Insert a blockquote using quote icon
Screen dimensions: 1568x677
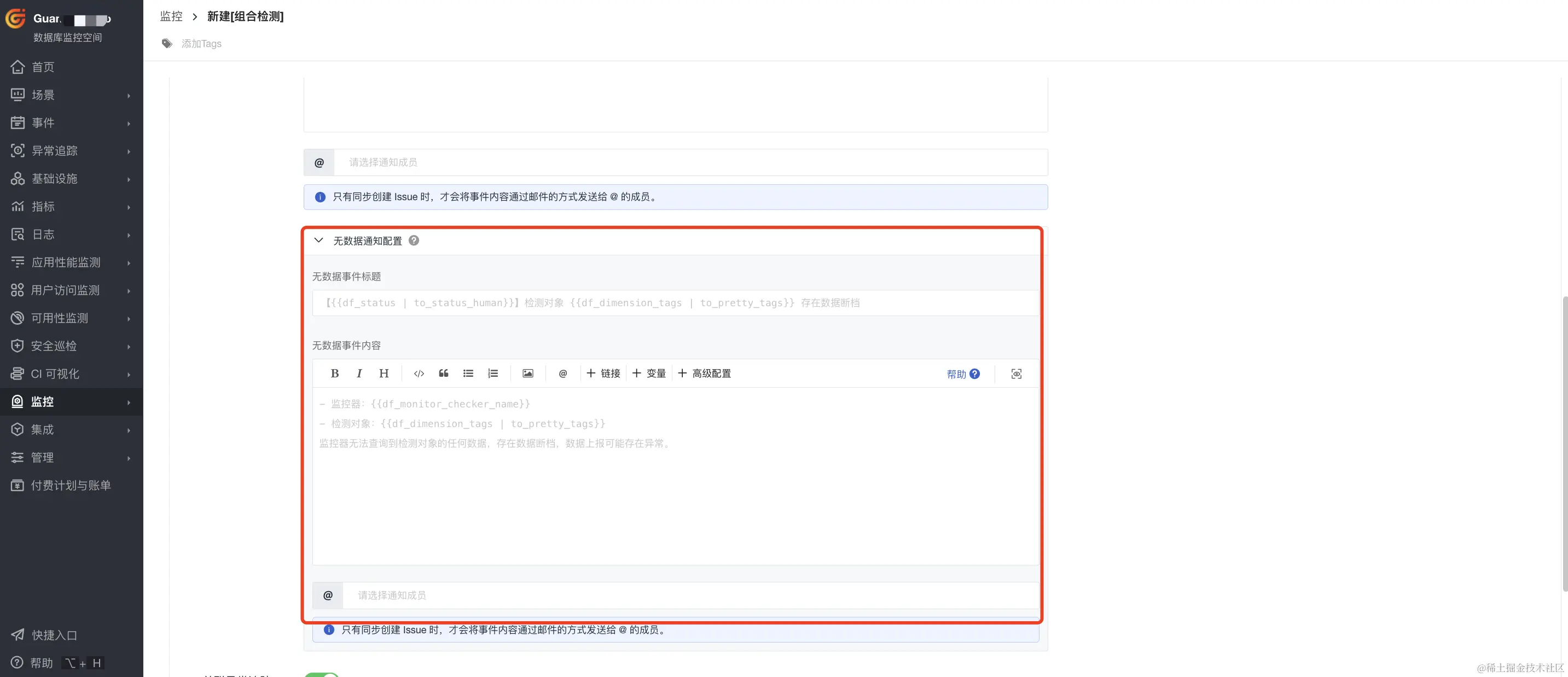(443, 373)
